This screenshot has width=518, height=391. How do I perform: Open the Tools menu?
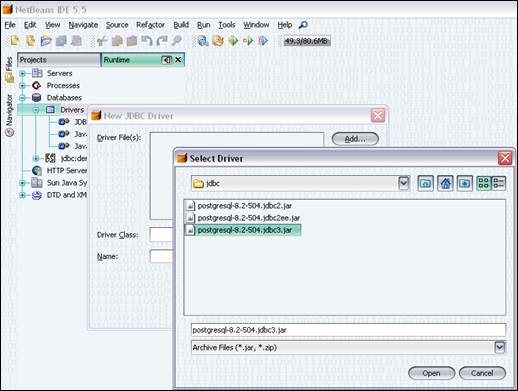click(x=227, y=25)
